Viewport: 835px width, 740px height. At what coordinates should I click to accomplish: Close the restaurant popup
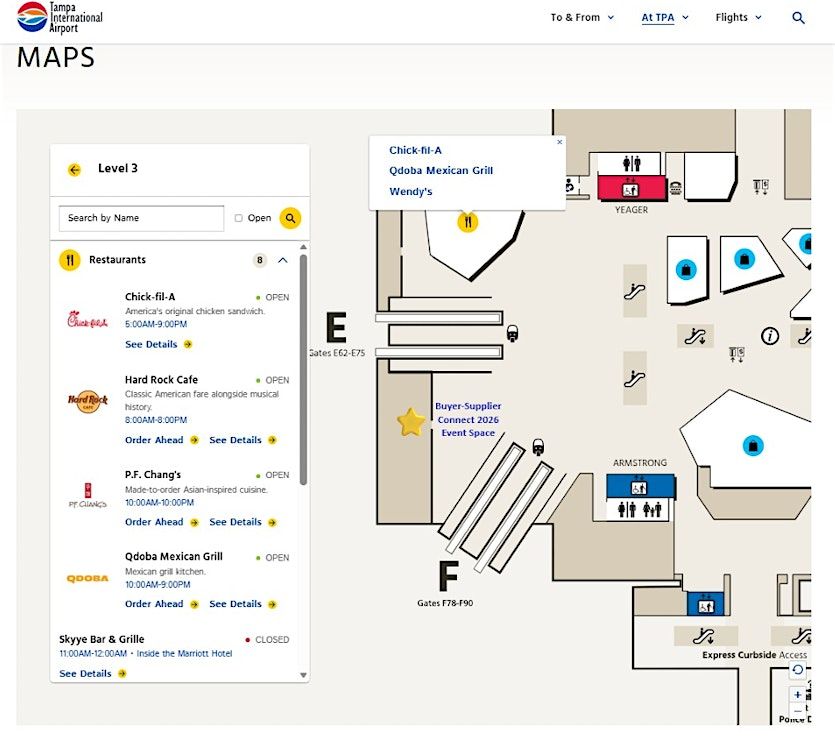coord(559,142)
